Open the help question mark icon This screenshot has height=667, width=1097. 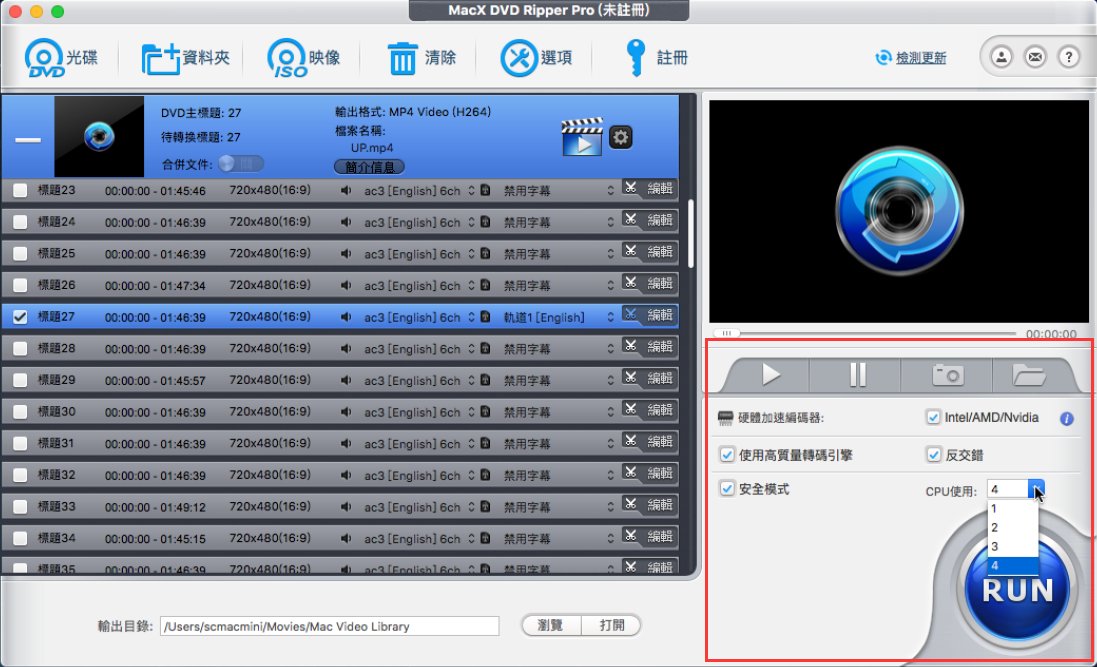(x=1068, y=57)
